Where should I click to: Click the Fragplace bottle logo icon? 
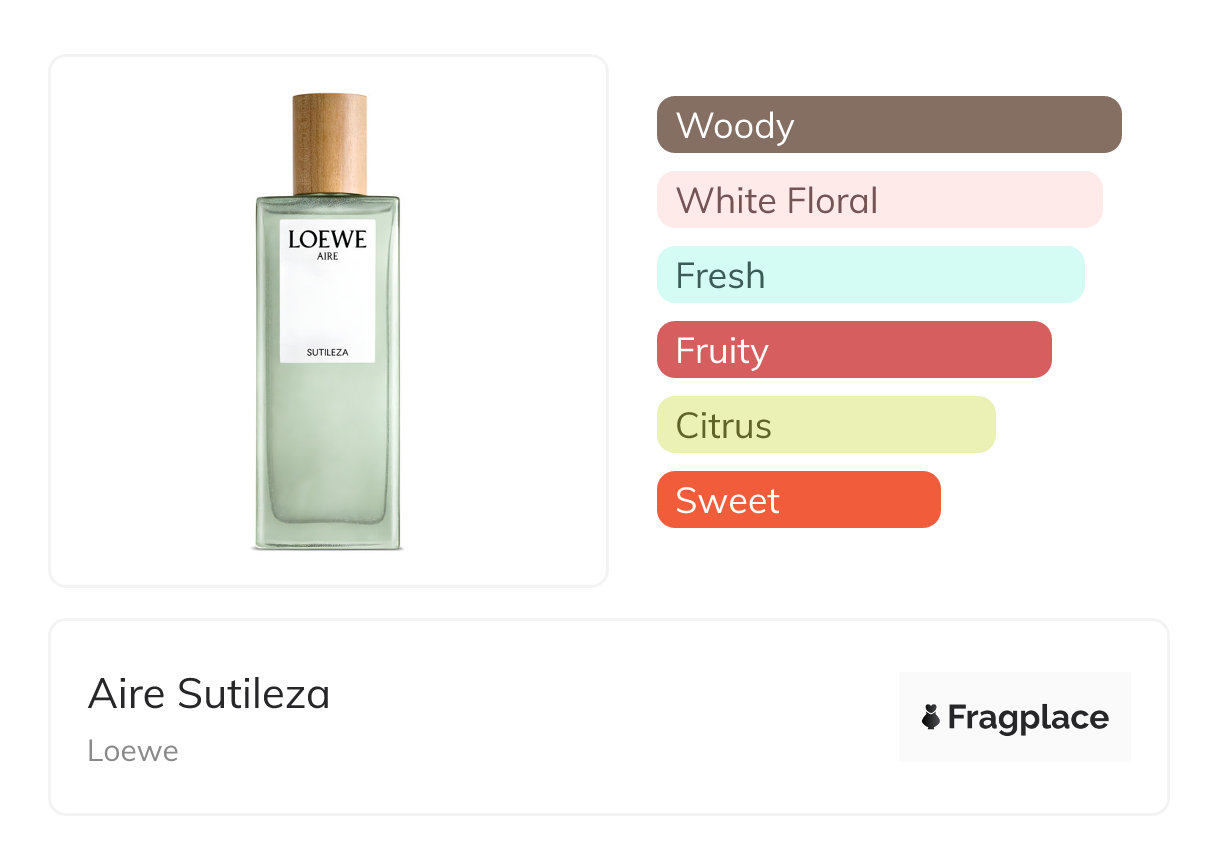(931, 717)
